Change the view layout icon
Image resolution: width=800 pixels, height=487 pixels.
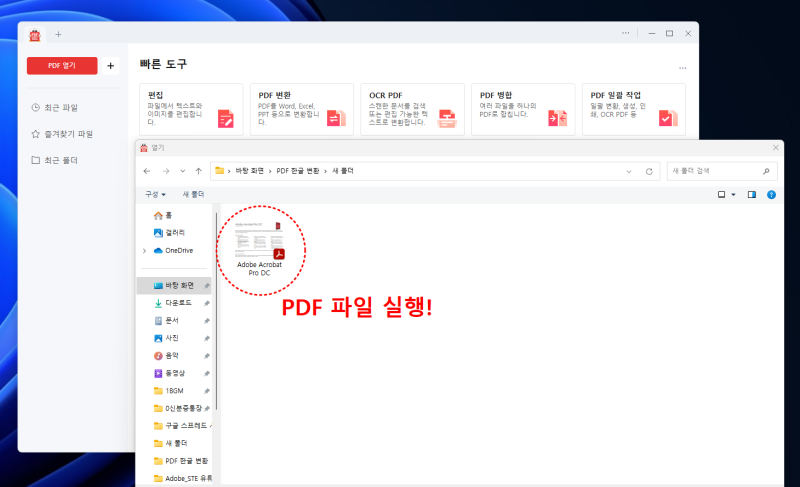pos(721,194)
